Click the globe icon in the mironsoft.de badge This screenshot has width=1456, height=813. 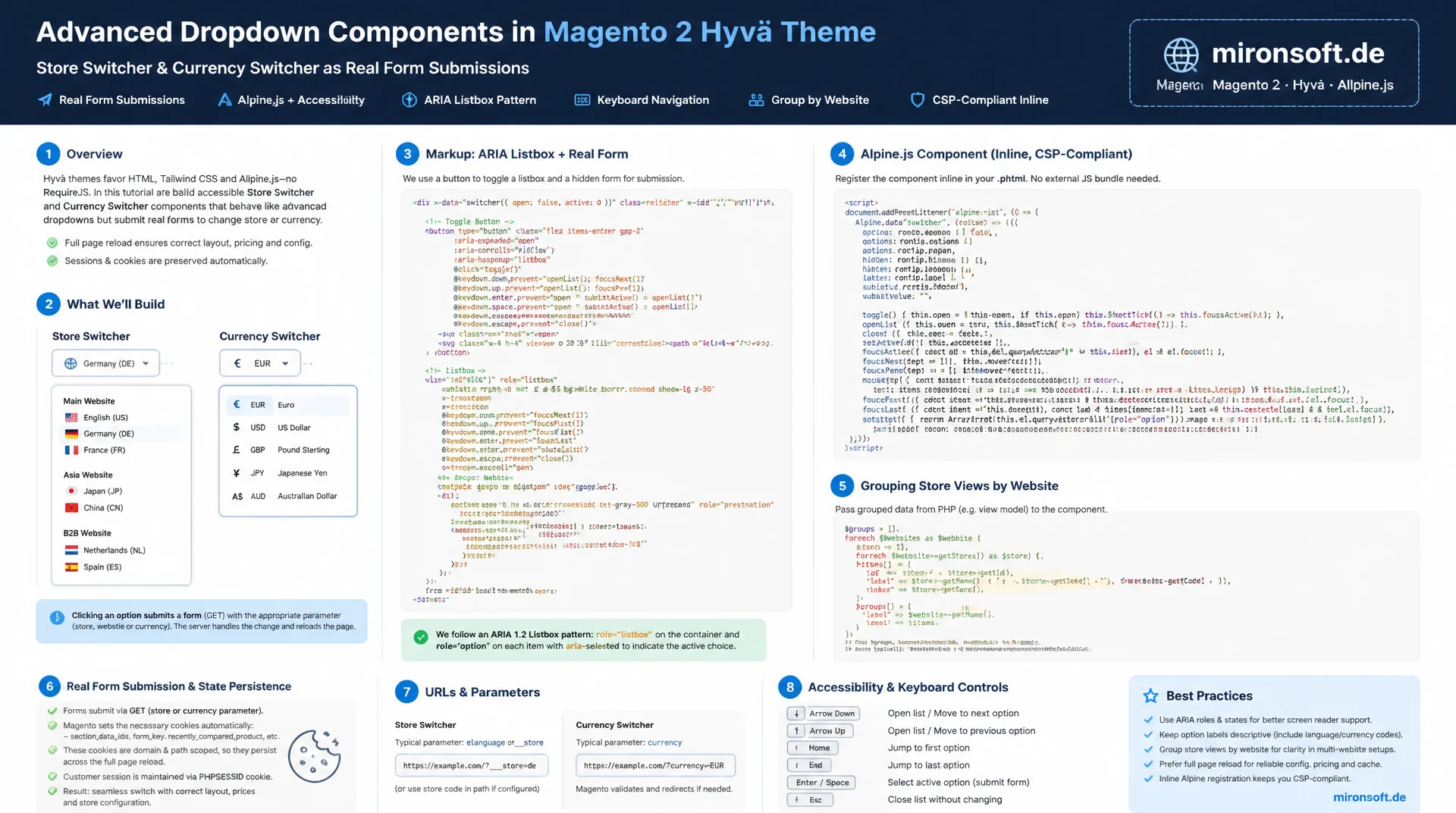tap(1181, 55)
